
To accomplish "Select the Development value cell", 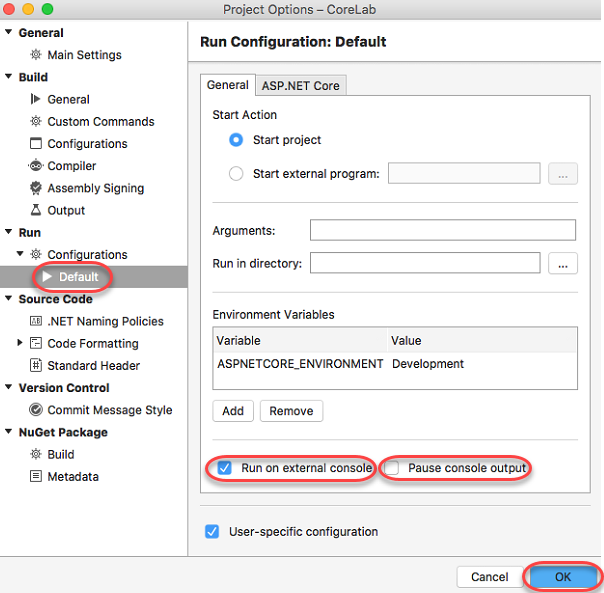I will pyautogui.click(x=428, y=364).
